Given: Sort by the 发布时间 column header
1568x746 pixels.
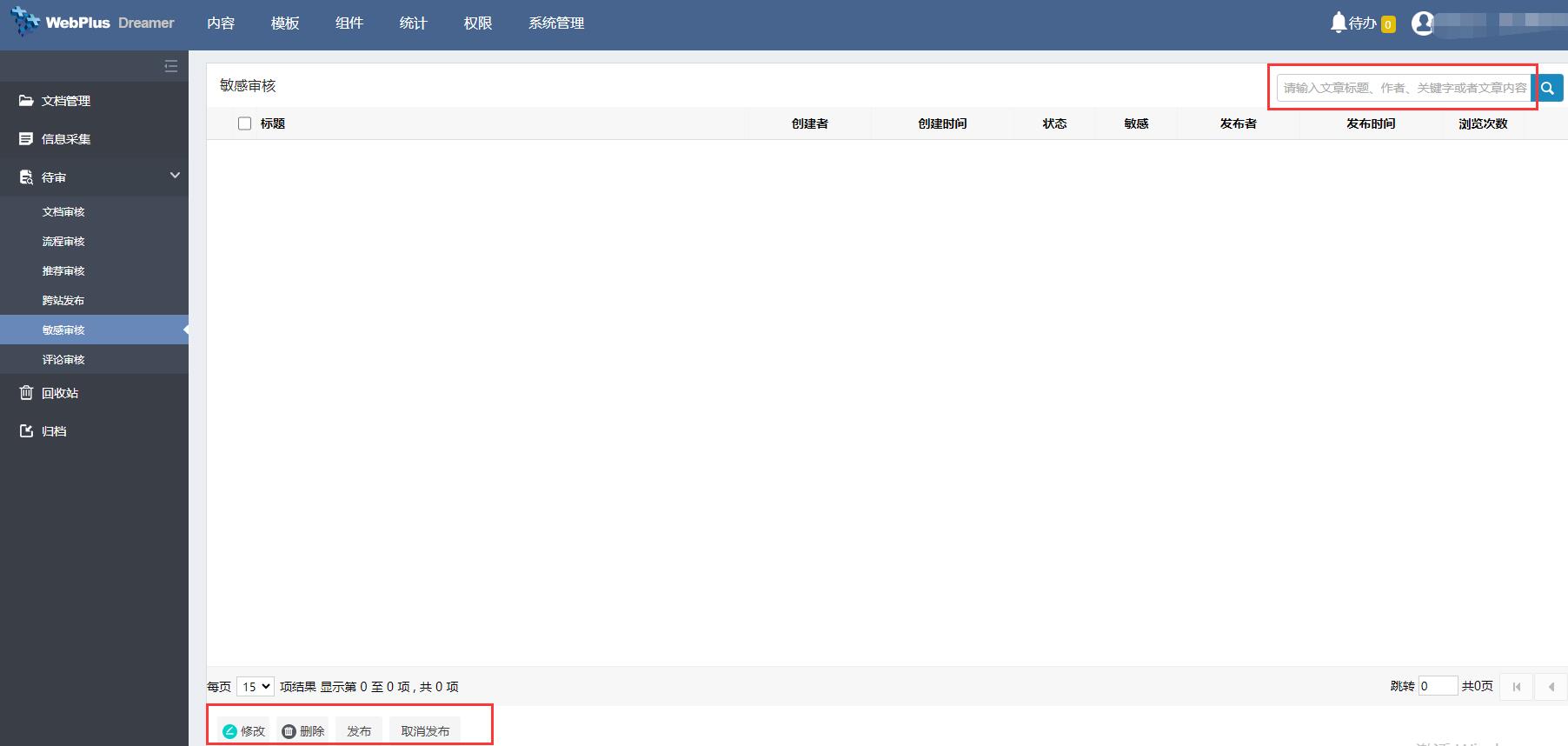Looking at the screenshot, I should point(1372,123).
